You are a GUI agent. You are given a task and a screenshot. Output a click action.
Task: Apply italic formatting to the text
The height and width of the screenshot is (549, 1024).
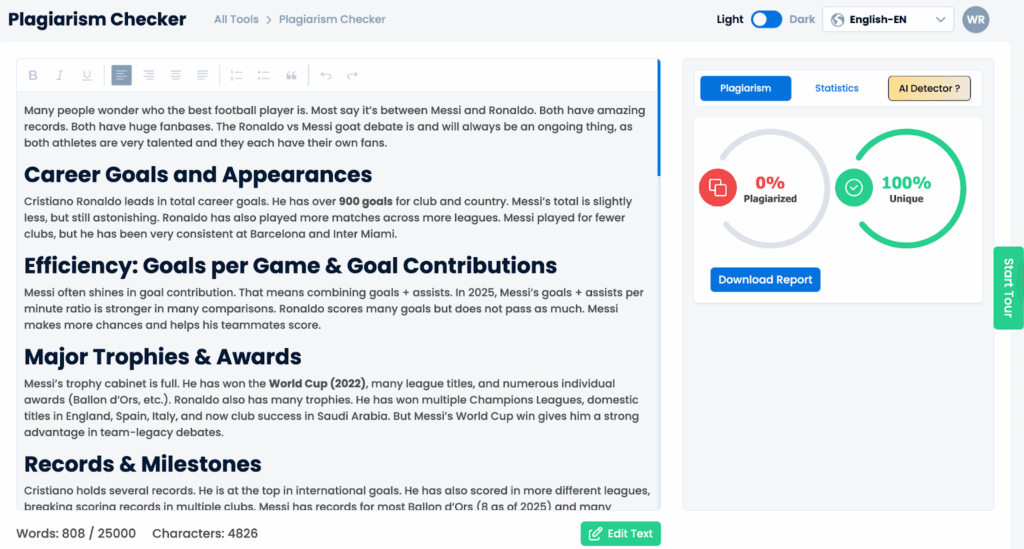pos(59,75)
